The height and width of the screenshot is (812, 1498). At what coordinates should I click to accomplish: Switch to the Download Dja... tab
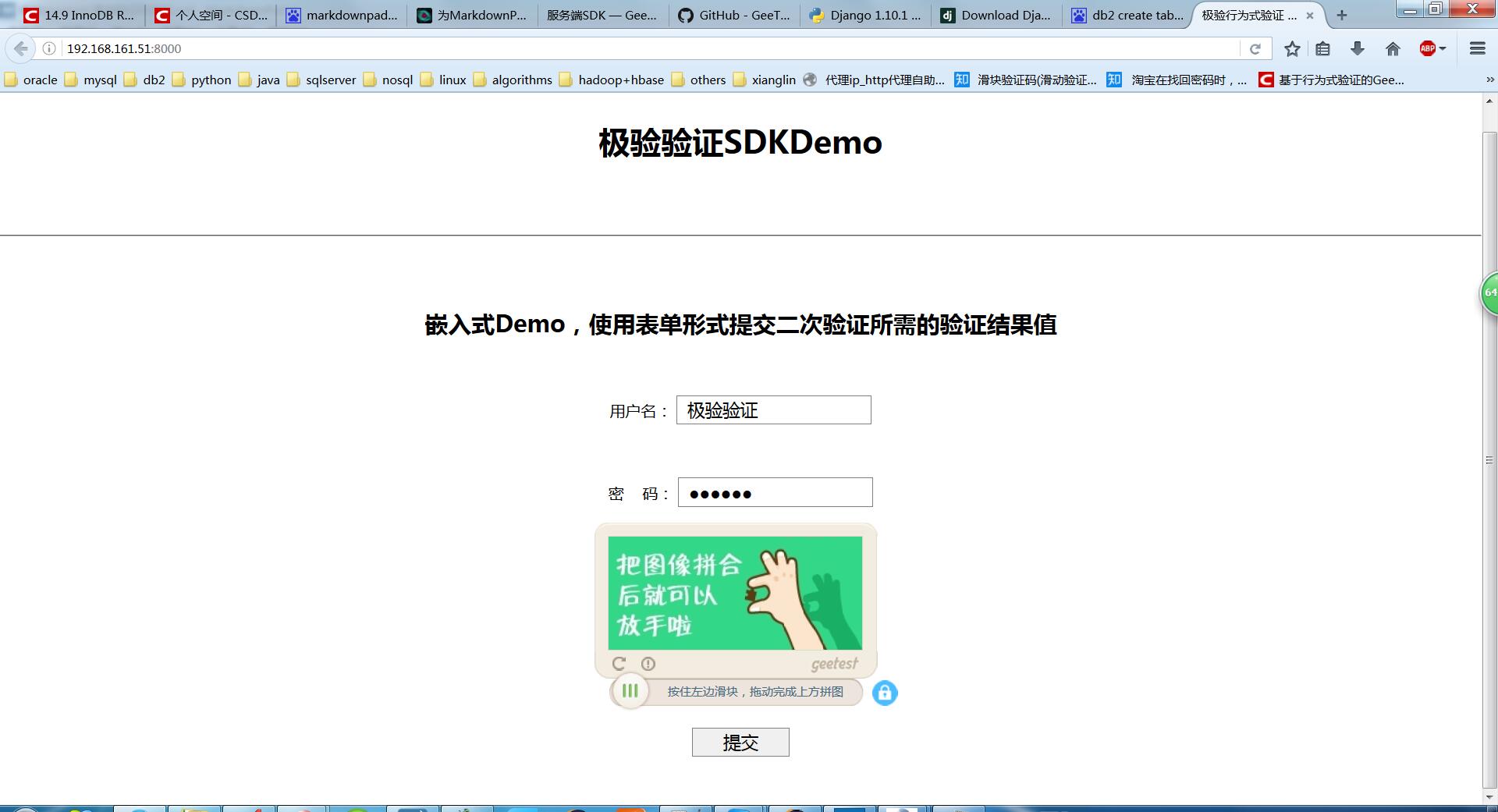pos(996,15)
